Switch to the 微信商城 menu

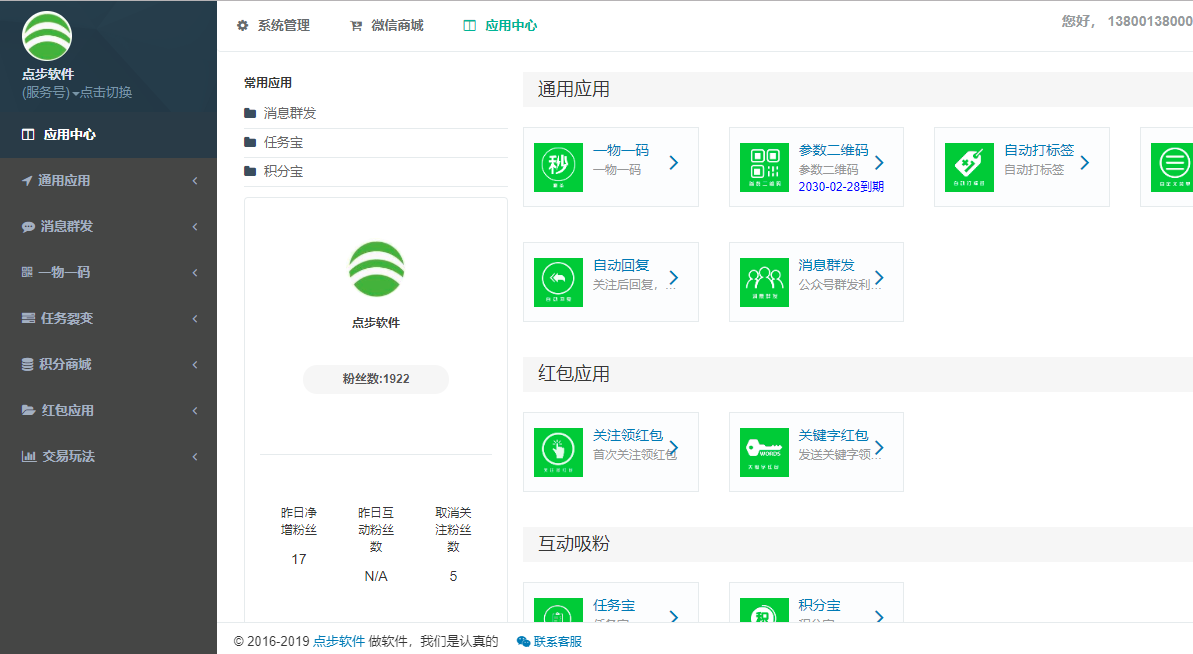click(387, 26)
